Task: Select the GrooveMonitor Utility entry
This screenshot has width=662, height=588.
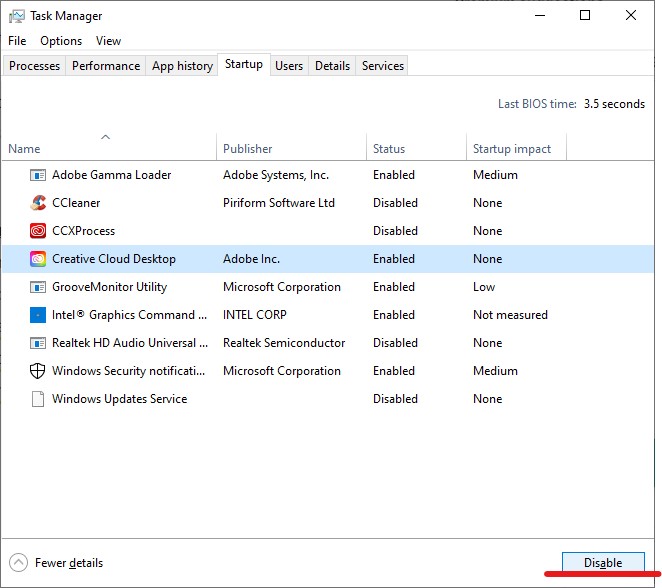Action: point(328,287)
